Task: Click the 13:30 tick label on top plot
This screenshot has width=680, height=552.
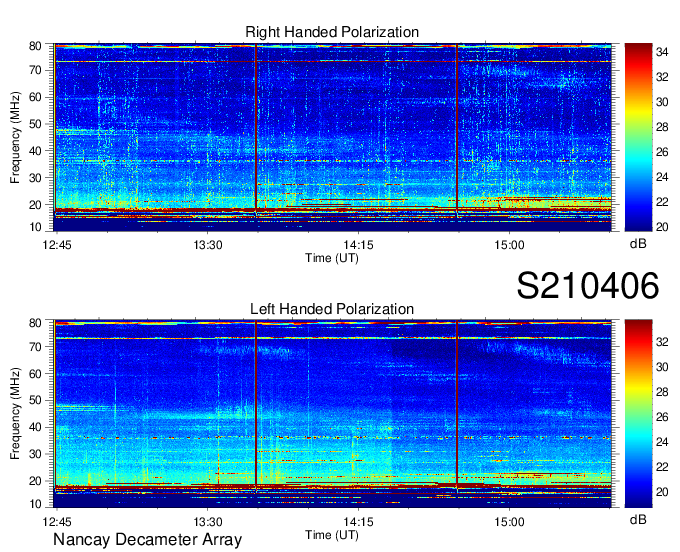Action: point(208,245)
